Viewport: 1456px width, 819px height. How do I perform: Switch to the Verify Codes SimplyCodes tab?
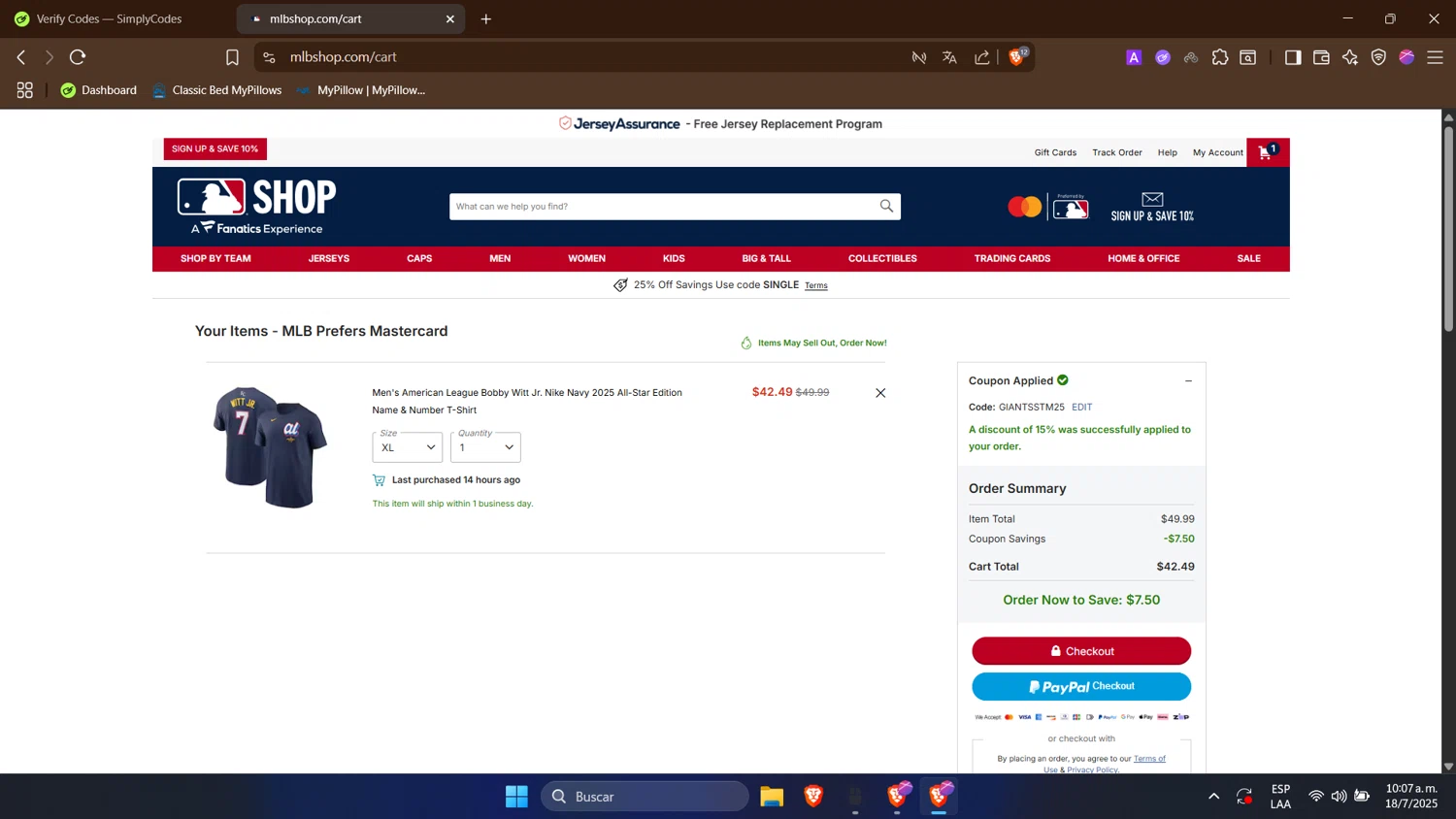[110, 18]
